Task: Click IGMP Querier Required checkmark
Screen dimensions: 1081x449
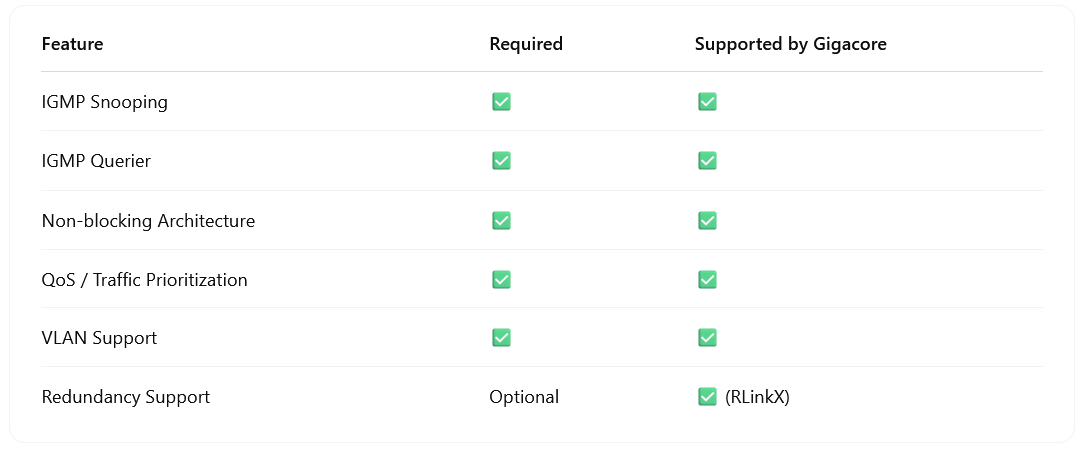Action: pyautogui.click(x=501, y=161)
